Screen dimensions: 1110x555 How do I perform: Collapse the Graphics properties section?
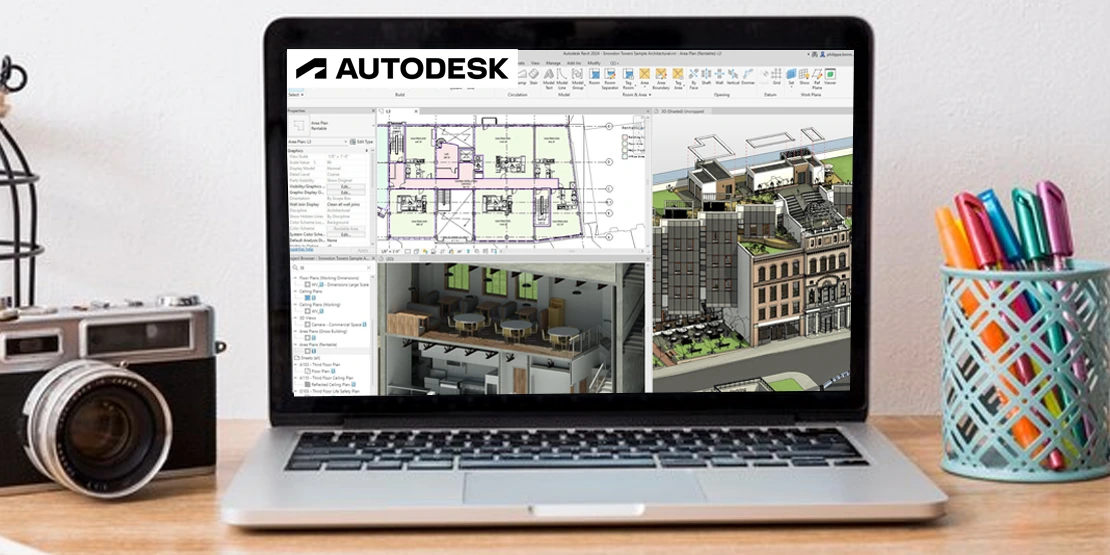tap(367, 151)
